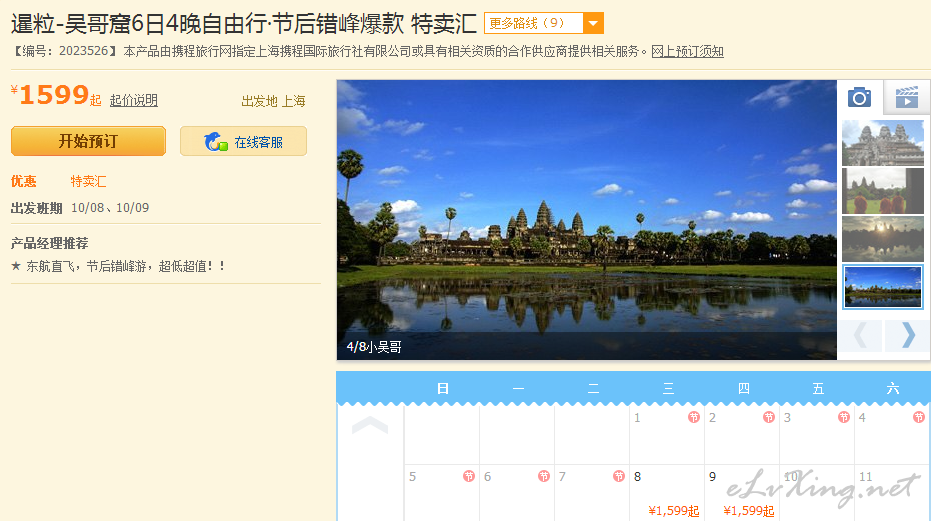Viewport: 931px width, 521px height.
Task: Switch to the camera photo gallery tab
Action: [859, 97]
